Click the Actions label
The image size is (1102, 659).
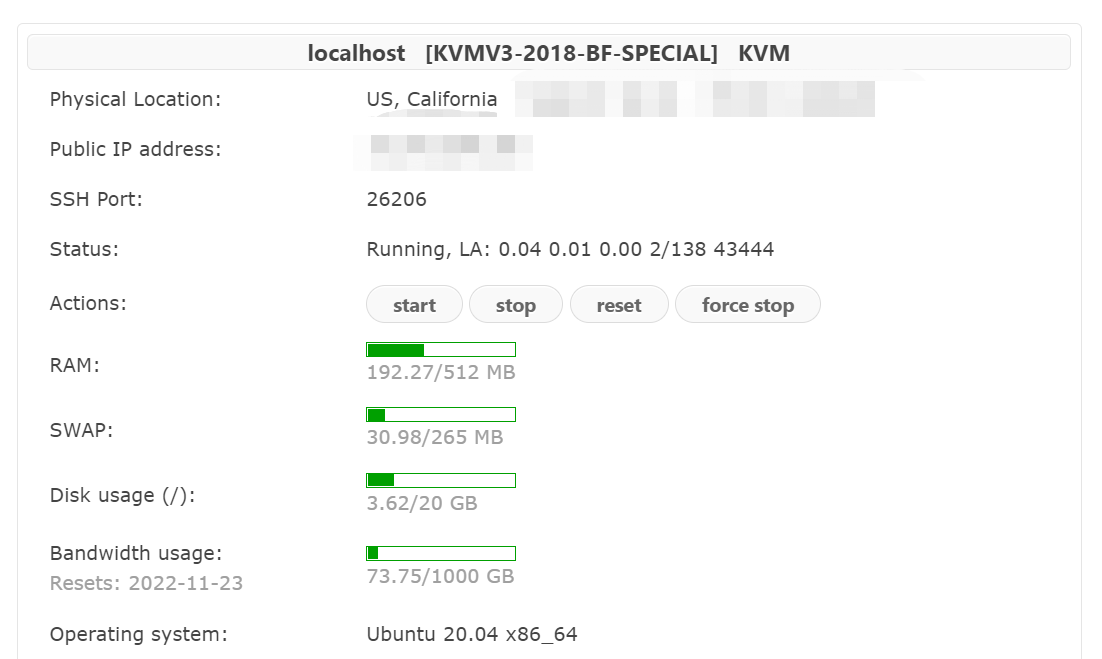[88, 303]
